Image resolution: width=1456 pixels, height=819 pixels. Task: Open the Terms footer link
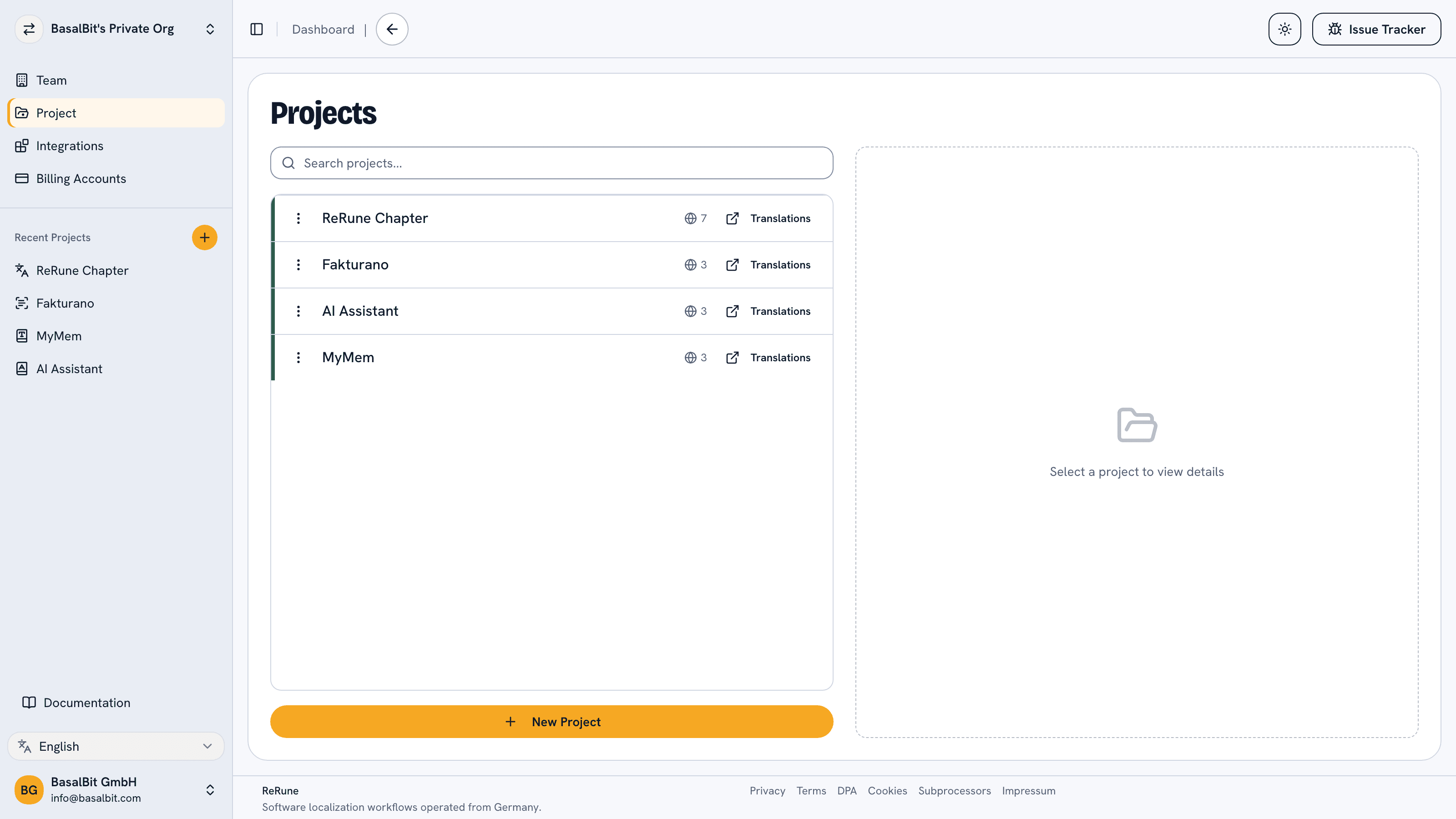tap(811, 791)
